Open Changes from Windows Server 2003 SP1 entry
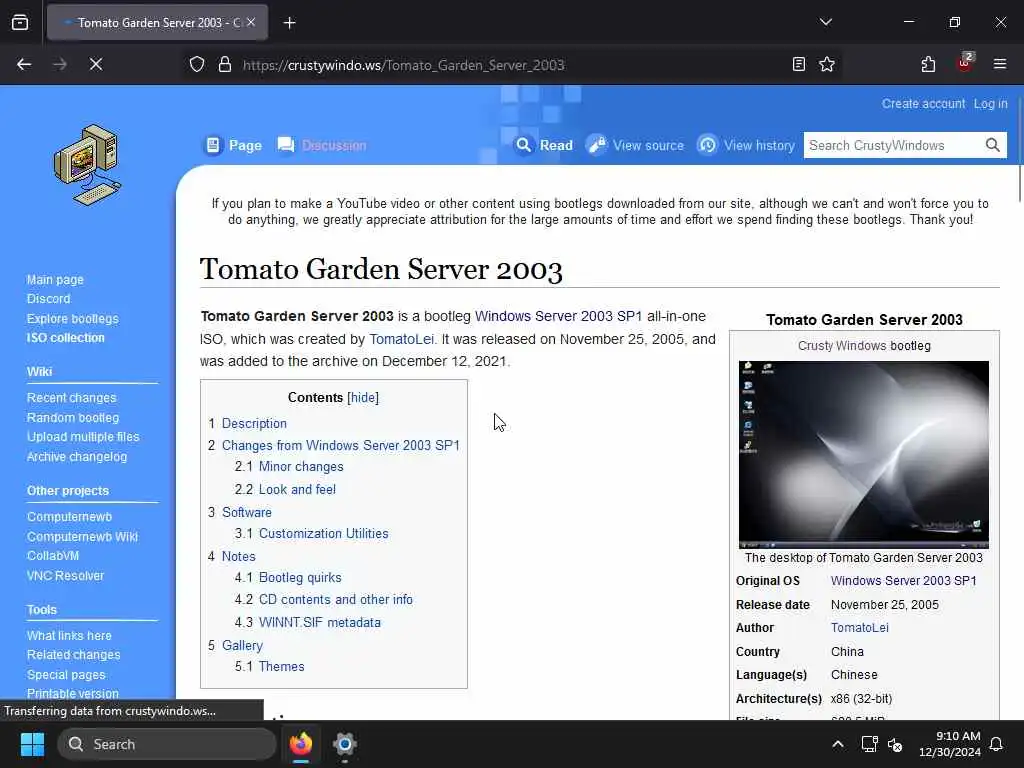 [x=340, y=445]
